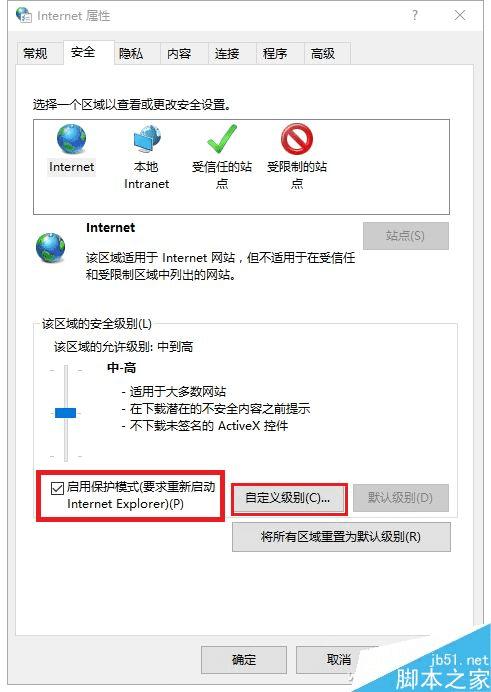Switch to the 隐私 tab

tap(131, 54)
